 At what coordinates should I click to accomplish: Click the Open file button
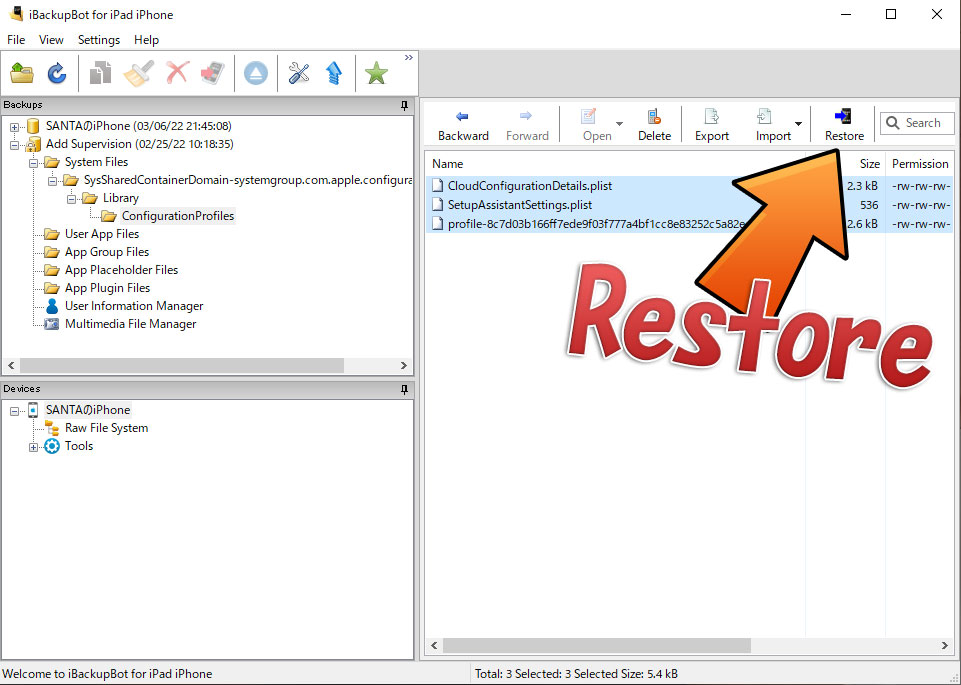[596, 126]
